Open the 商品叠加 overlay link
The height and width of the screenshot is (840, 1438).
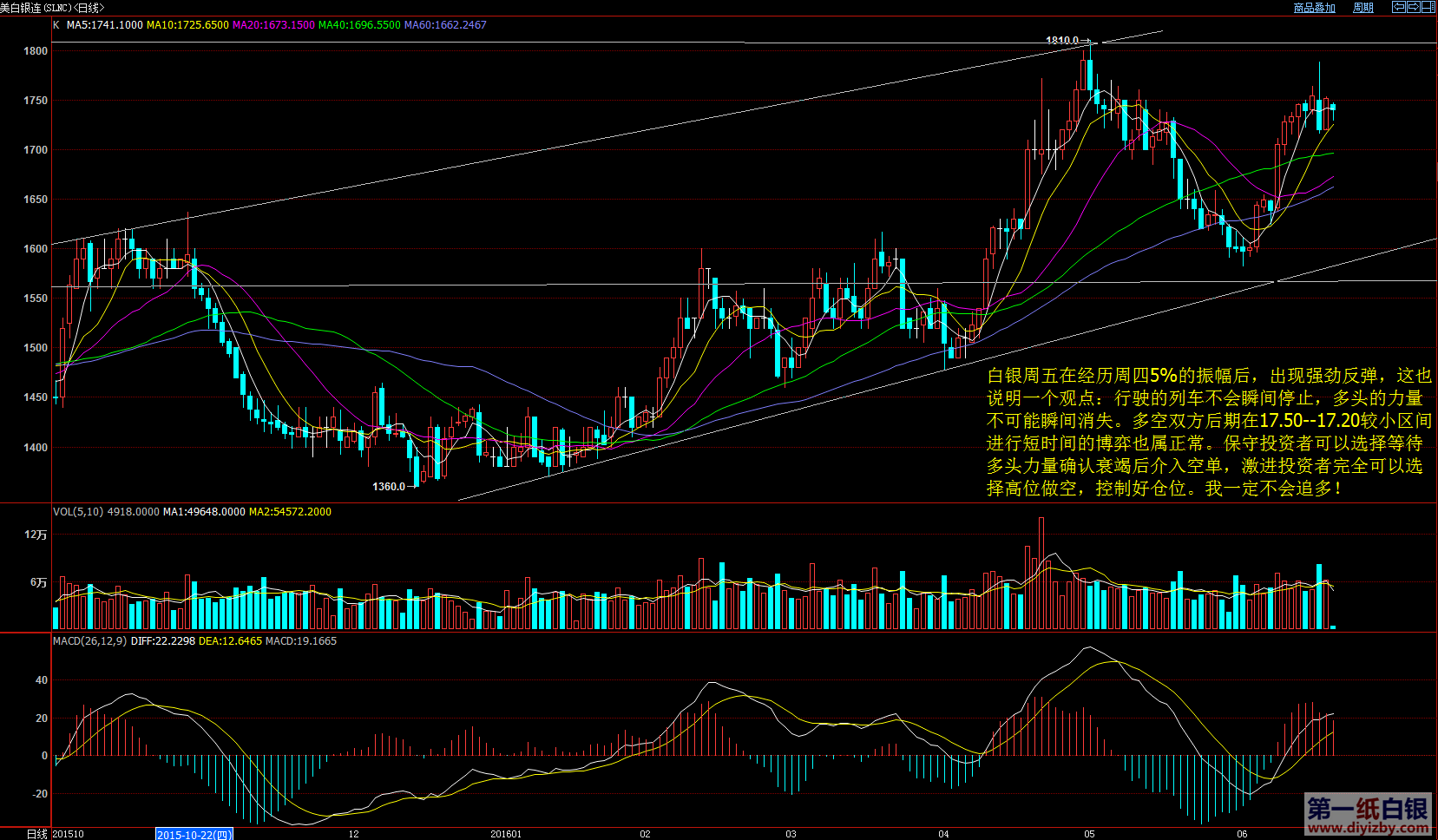pos(1314,8)
